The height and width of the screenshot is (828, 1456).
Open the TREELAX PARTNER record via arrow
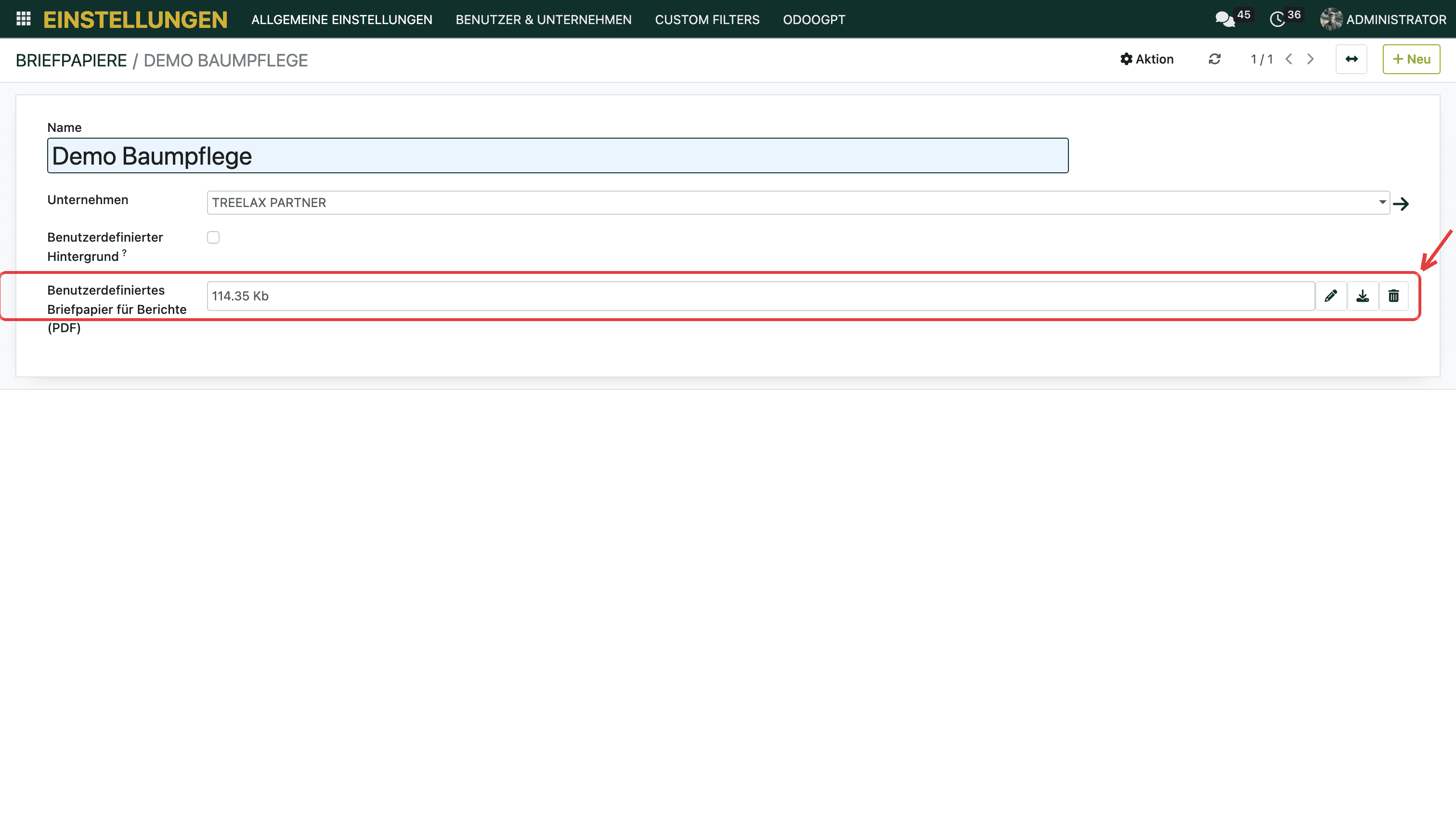coord(1401,204)
